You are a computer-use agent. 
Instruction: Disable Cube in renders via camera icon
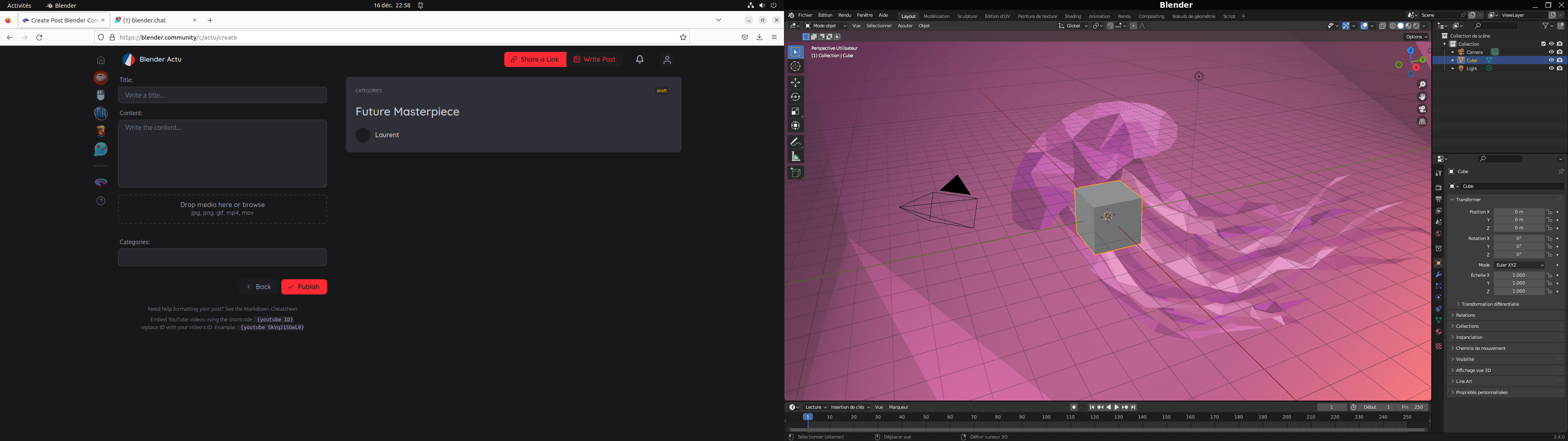point(1559,60)
